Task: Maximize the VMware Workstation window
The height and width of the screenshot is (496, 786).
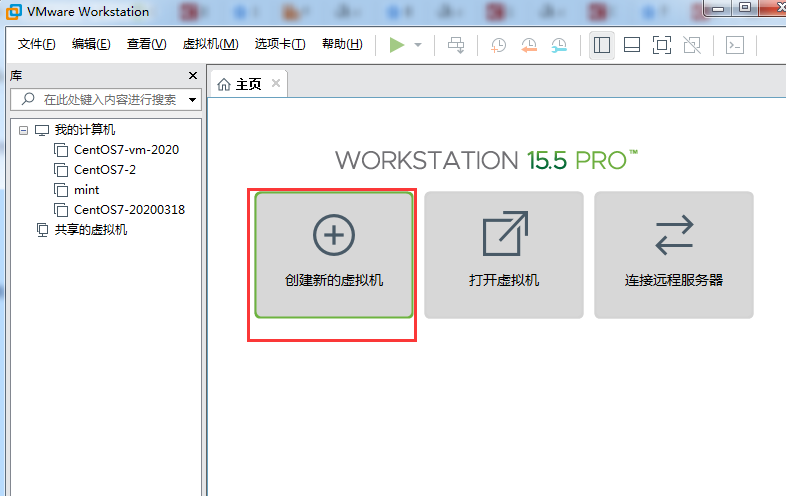Action: coord(745,8)
